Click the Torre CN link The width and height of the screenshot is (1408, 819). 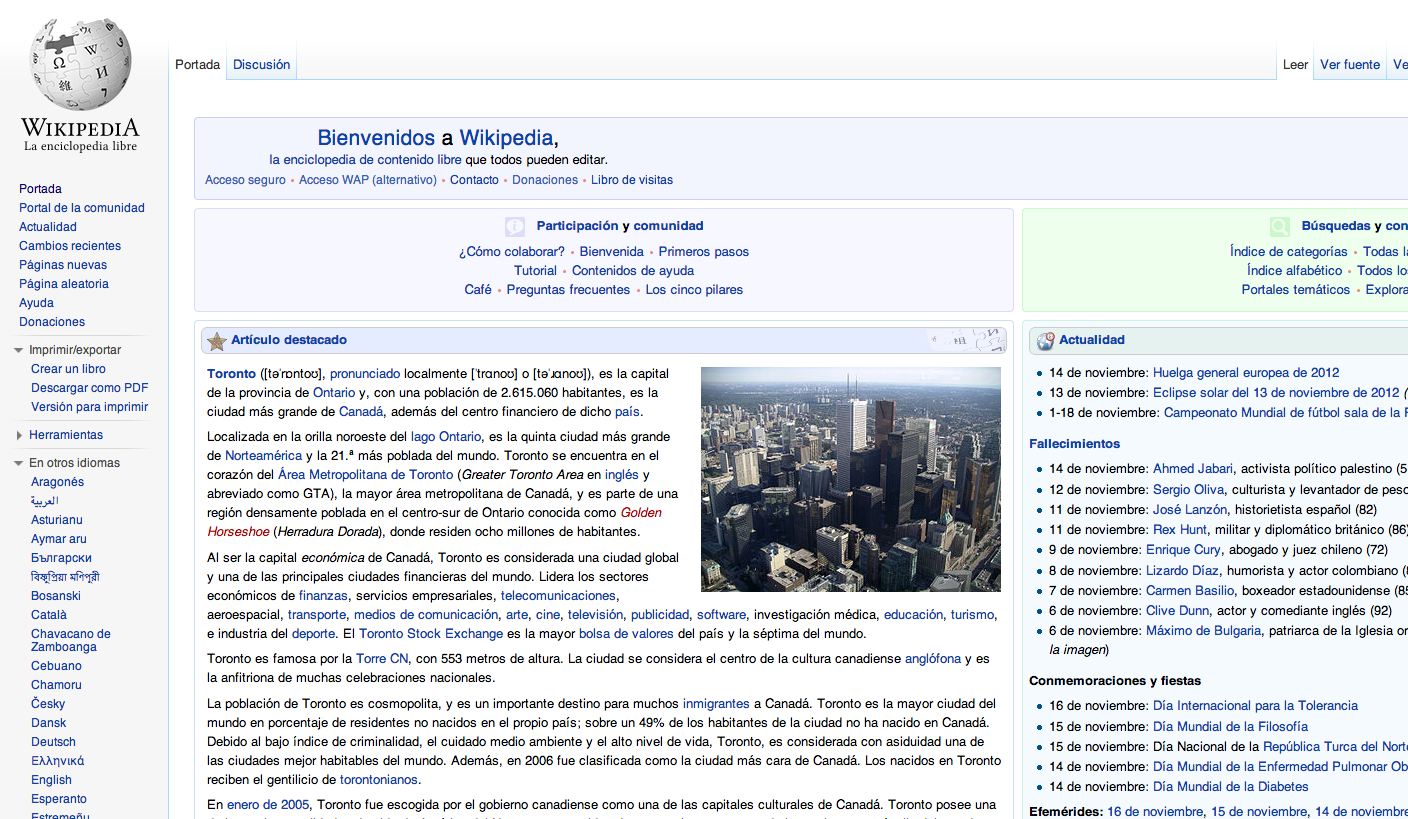pyautogui.click(x=382, y=659)
